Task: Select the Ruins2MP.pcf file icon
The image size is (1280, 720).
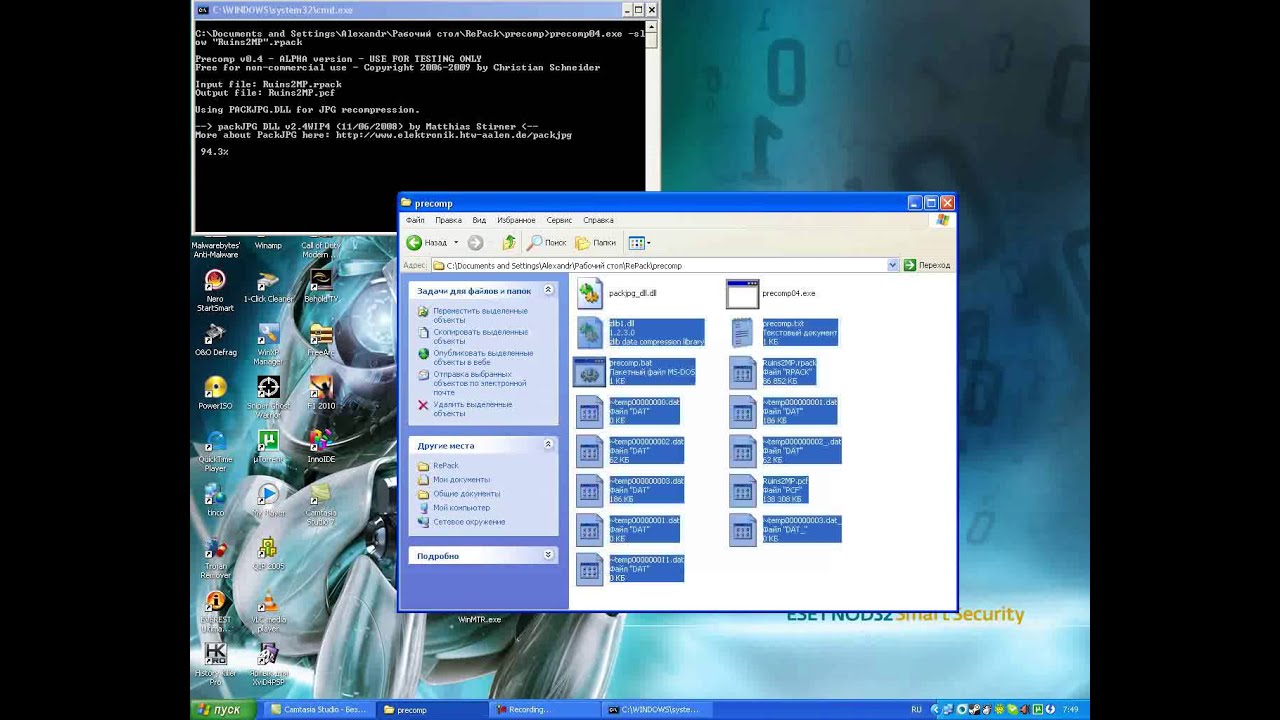Action: coord(742,490)
